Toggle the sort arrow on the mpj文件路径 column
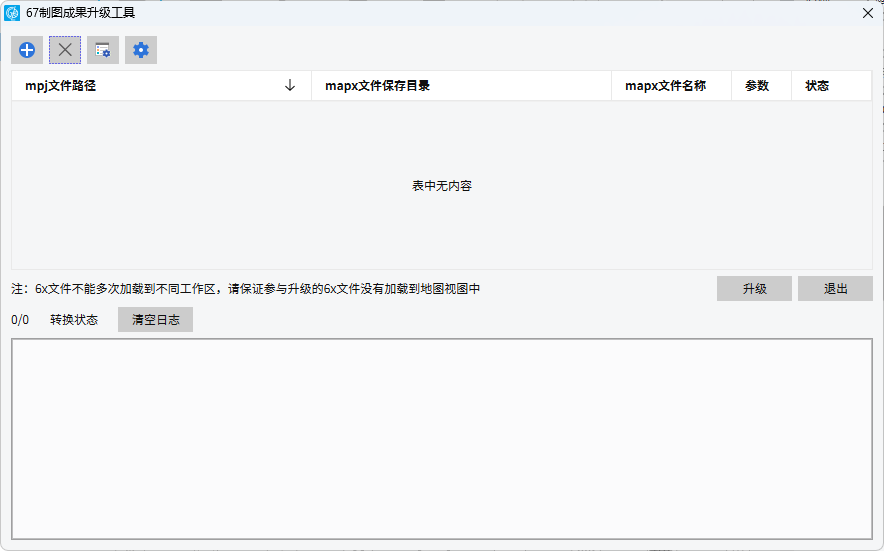The image size is (884, 551). pyautogui.click(x=290, y=86)
